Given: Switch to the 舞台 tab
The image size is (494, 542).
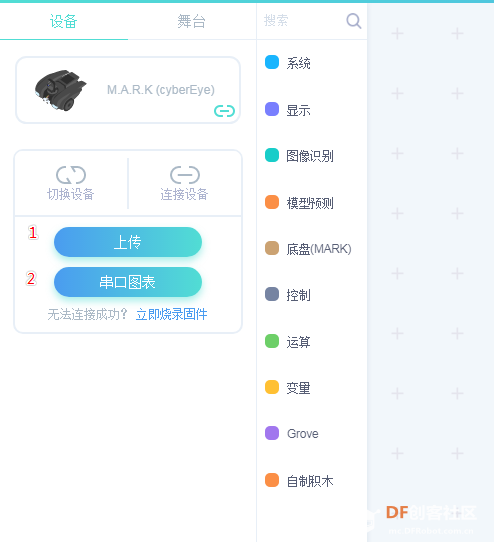Looking at the screenshot, I should pos(192,21).
